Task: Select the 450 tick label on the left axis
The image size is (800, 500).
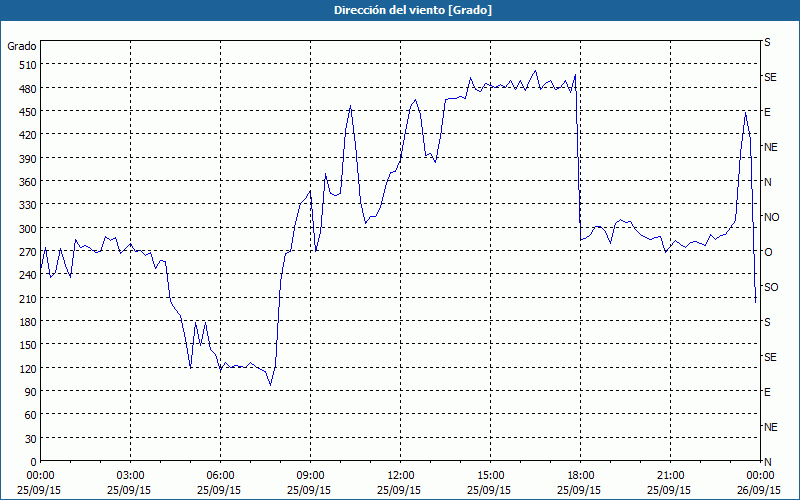Action: (28, 111)
